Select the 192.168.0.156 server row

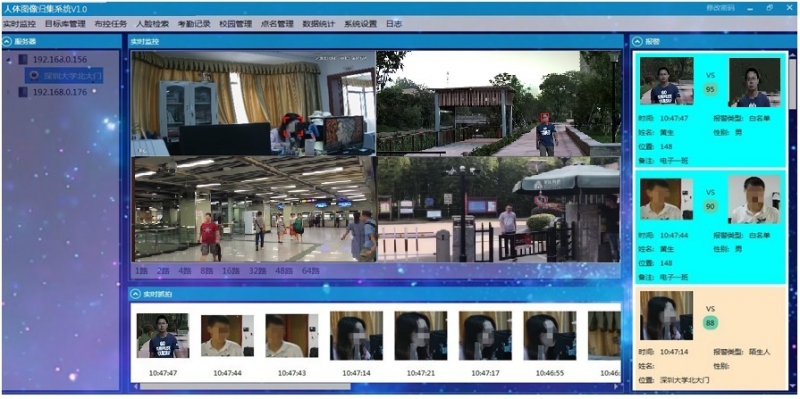pyautogui.click(x=60, y=60)
